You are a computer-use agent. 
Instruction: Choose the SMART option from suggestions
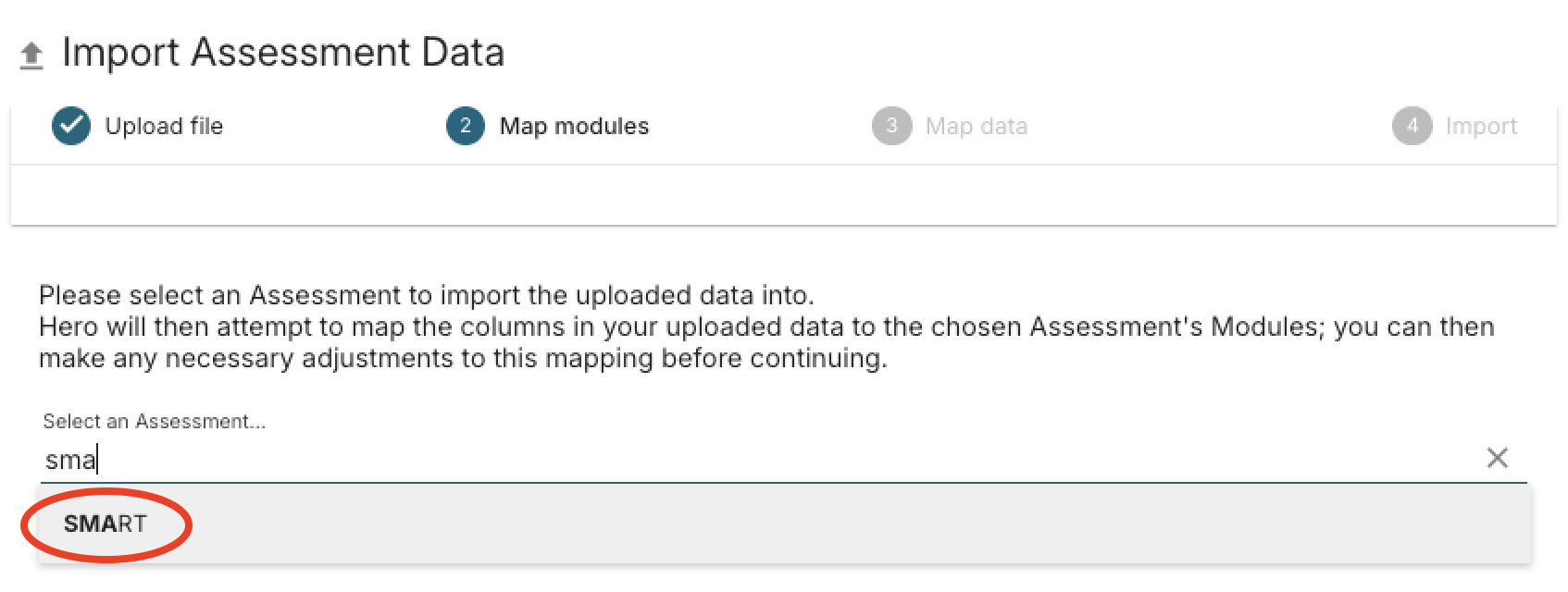[105, 524]
